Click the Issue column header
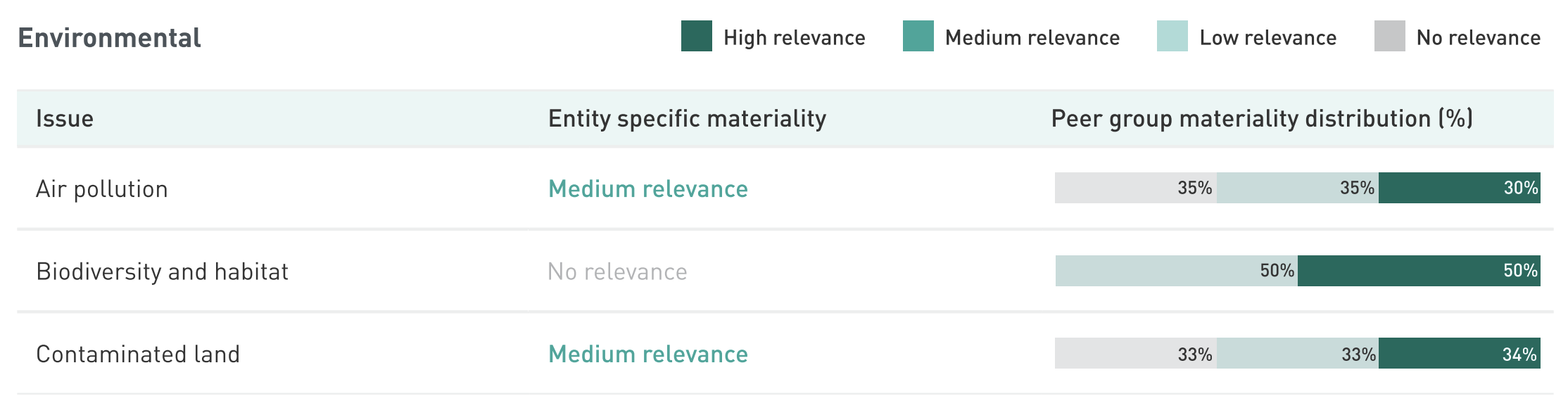This screenshot has height=415, width=1568. click(x=65, y=119)
